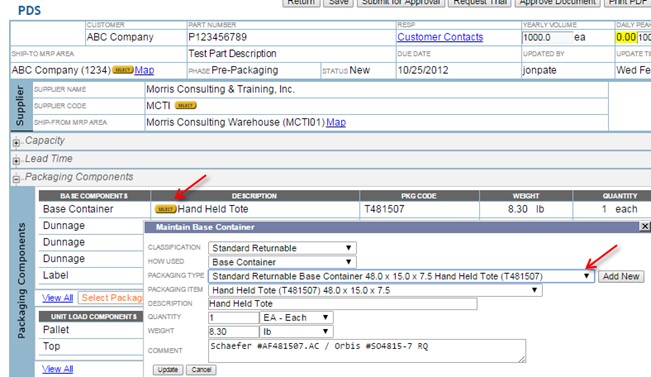Open the Packaging Type dropdown
Screen dimensions: 651x377
(401, 276)
